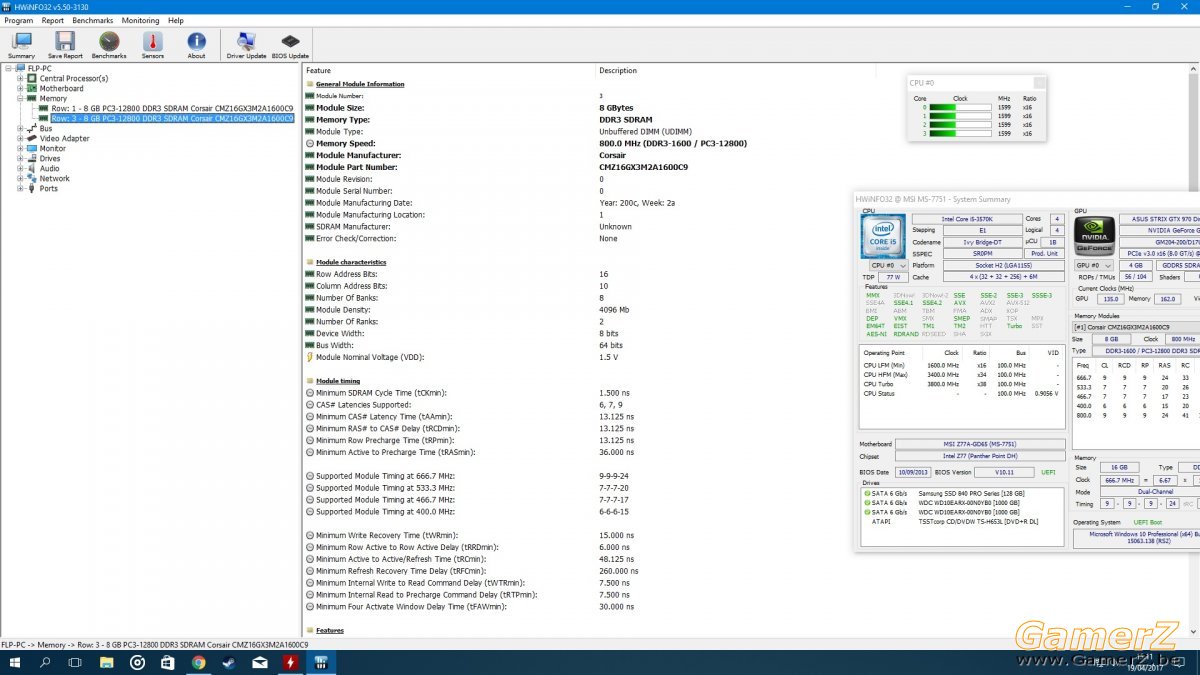Image resolution: width=1200 pixels, height=675 pixels.
Task: Open the Program menu
Action: (19, 20)
